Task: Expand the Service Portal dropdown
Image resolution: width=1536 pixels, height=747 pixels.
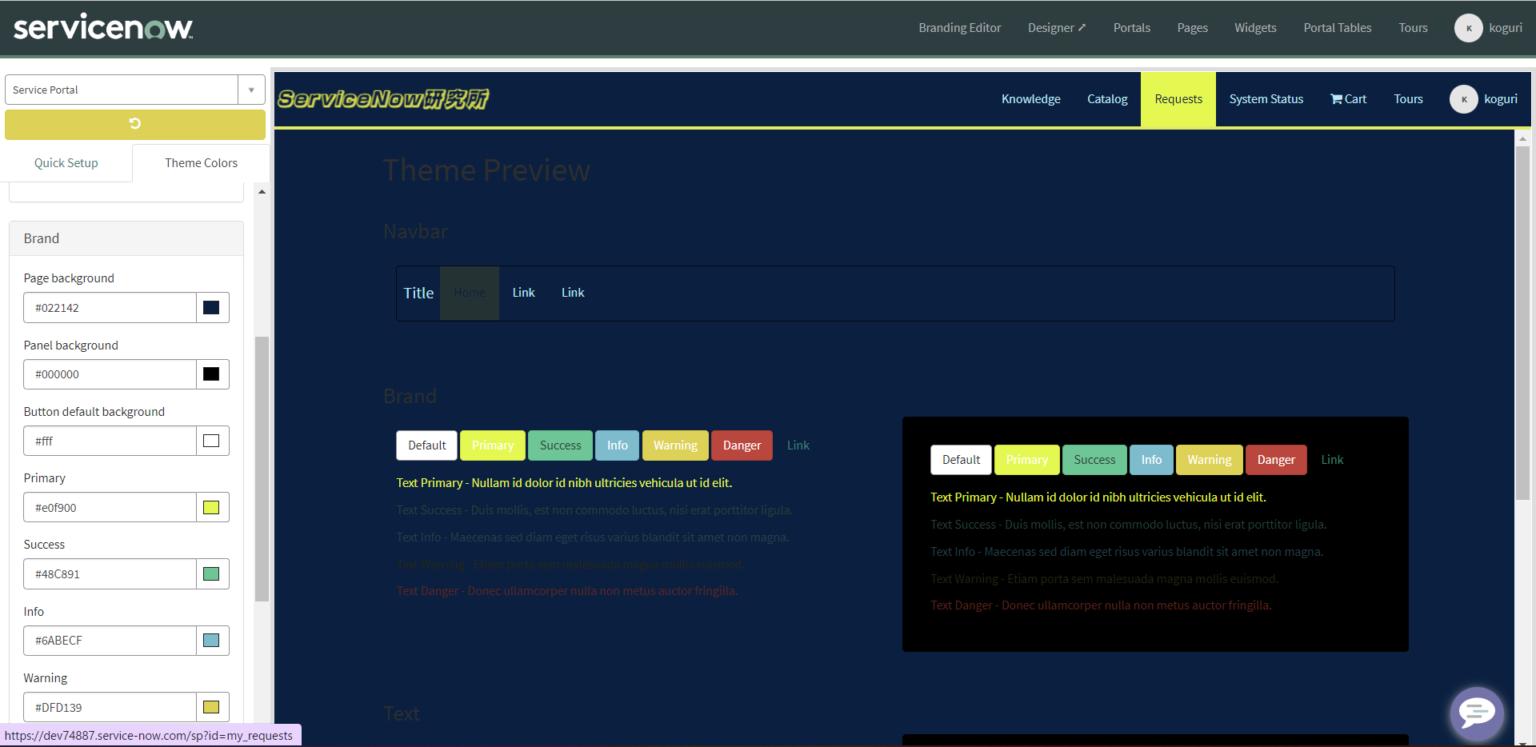Action: coord(251,90)
